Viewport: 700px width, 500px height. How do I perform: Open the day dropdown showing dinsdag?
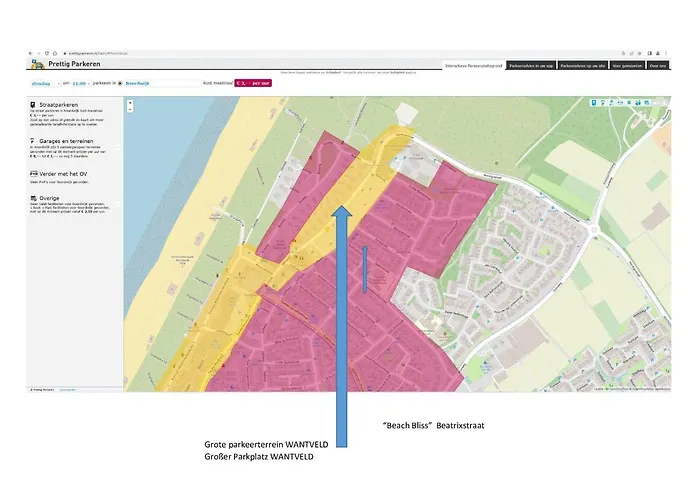point(42,83)
